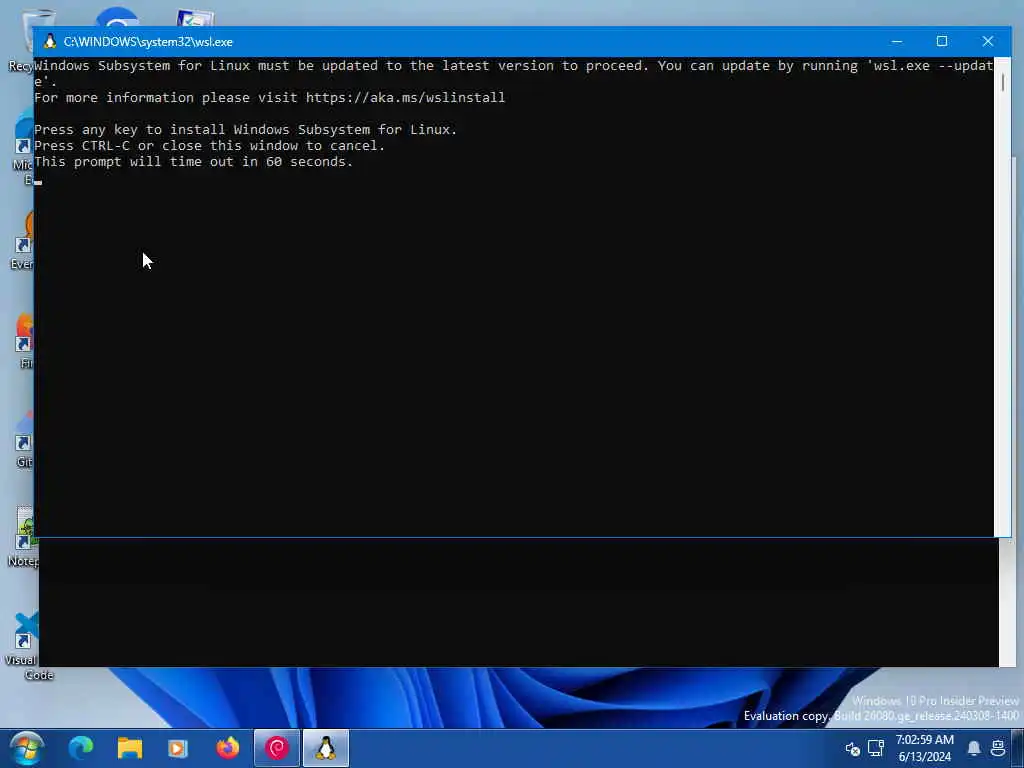Open the notifications bell icon
The image size is (1024, 768).
[x=974, y=748]
